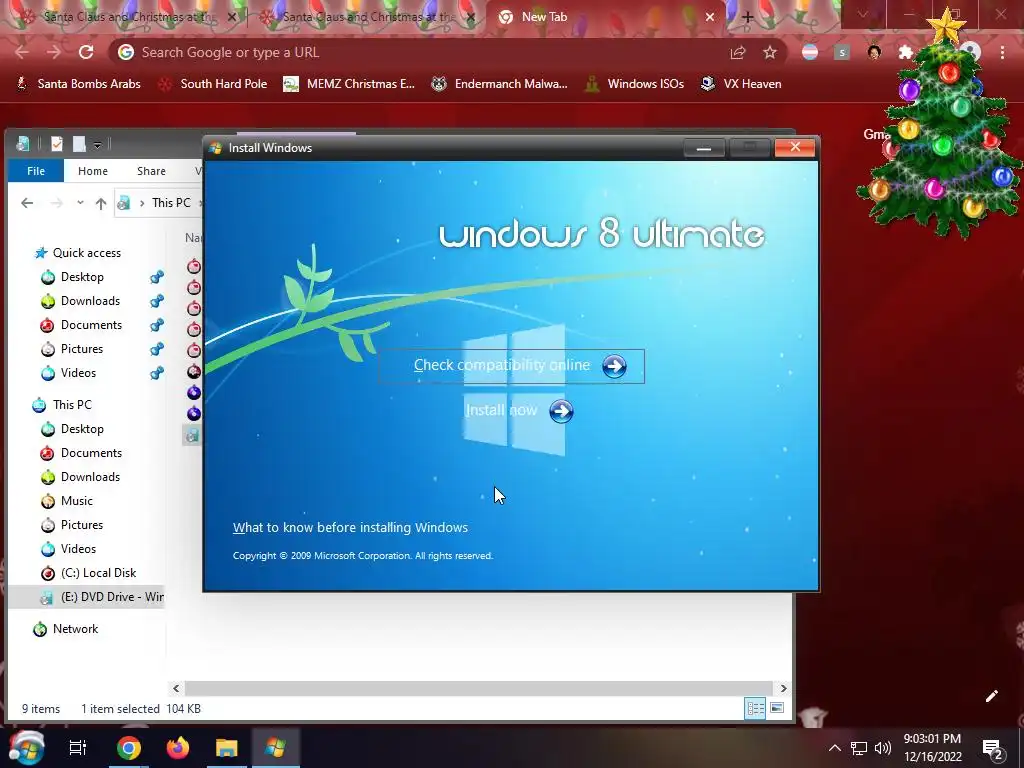1024x768 pixels.
Task: Open the Home ribbon tab in File Explorer
Action: point(93,171)
